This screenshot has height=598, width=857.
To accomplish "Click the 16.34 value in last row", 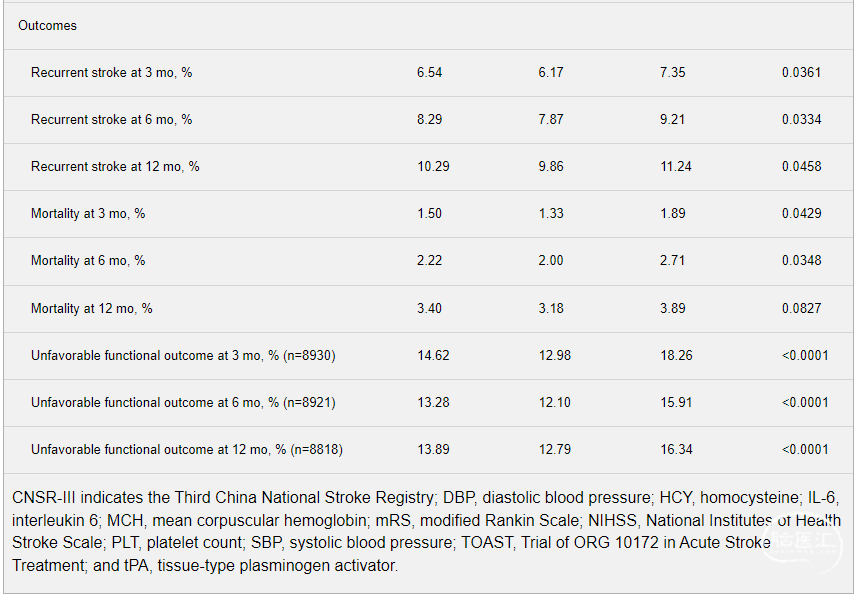I will (x=676, y=450).
